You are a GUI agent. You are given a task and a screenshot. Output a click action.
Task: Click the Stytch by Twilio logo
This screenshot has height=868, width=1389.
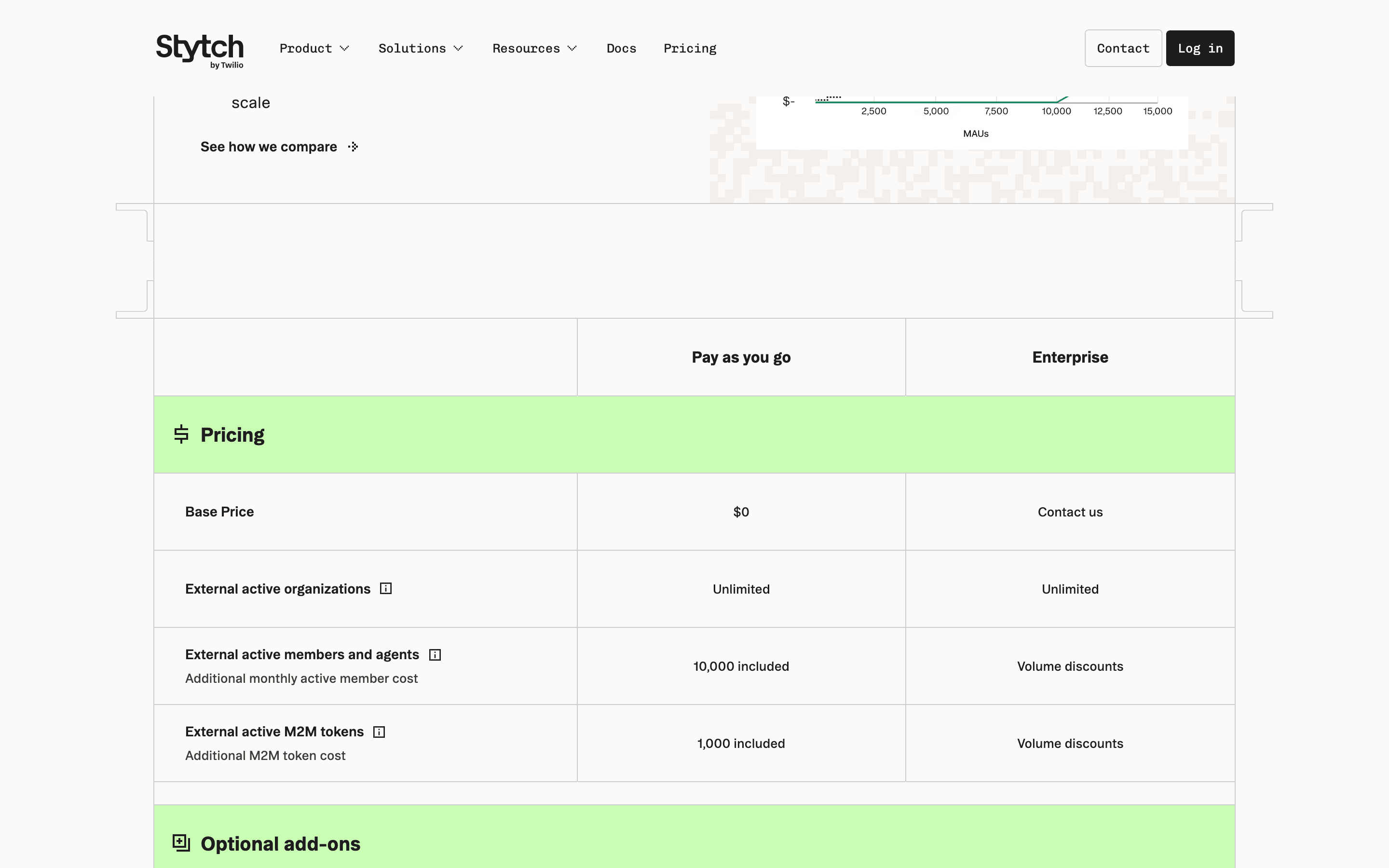coord(200,51)
